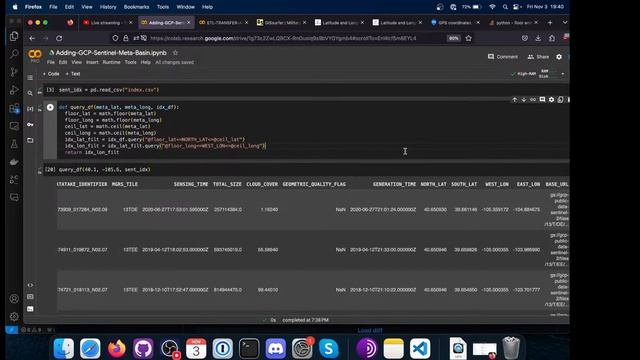This screenshot has height=360, width=640.
Task: Open VS Code Accounts icon
Action: tap(14, 299)
